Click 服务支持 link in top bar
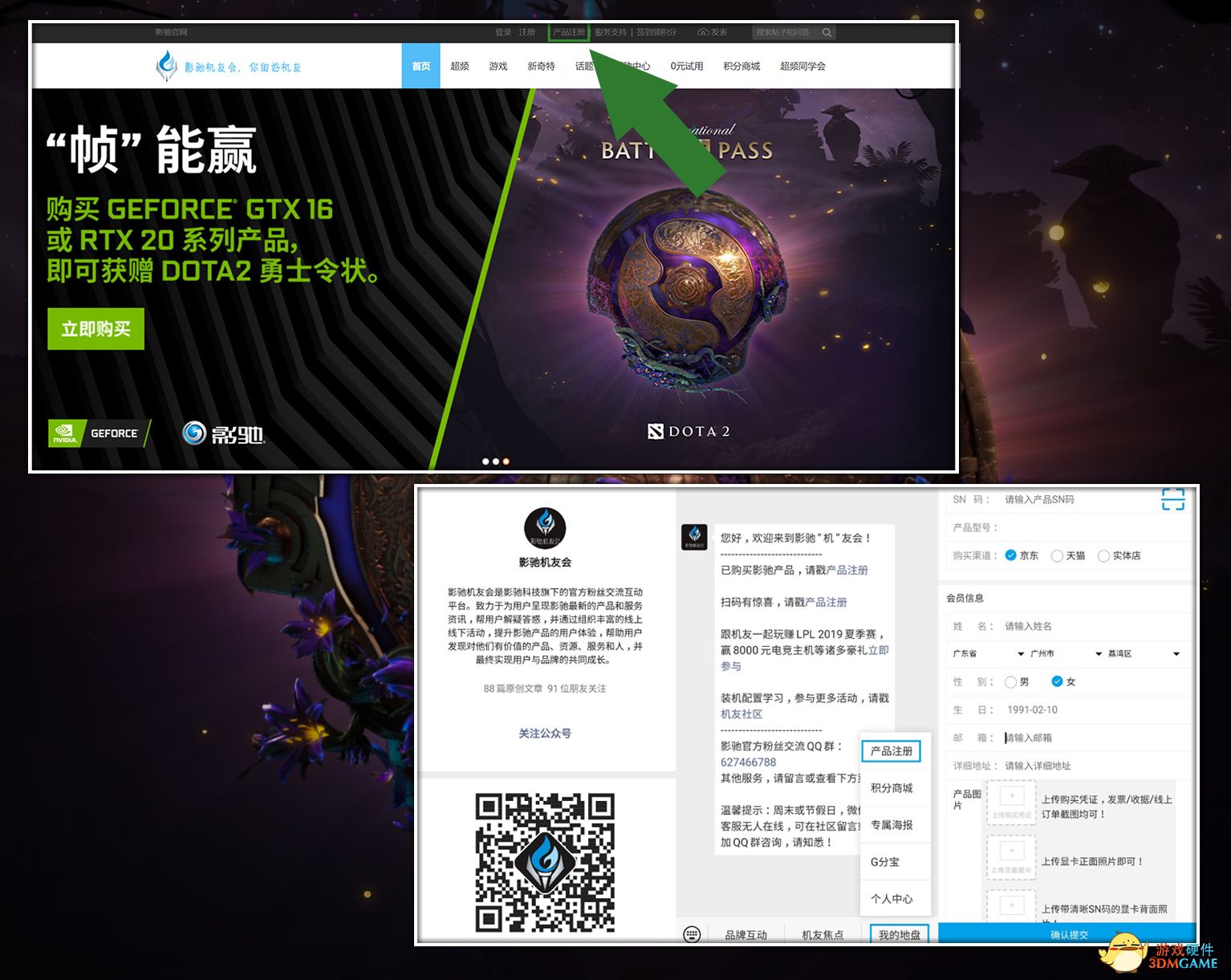The width and height of the screenshot is (1231, 980). click(611, 32)
